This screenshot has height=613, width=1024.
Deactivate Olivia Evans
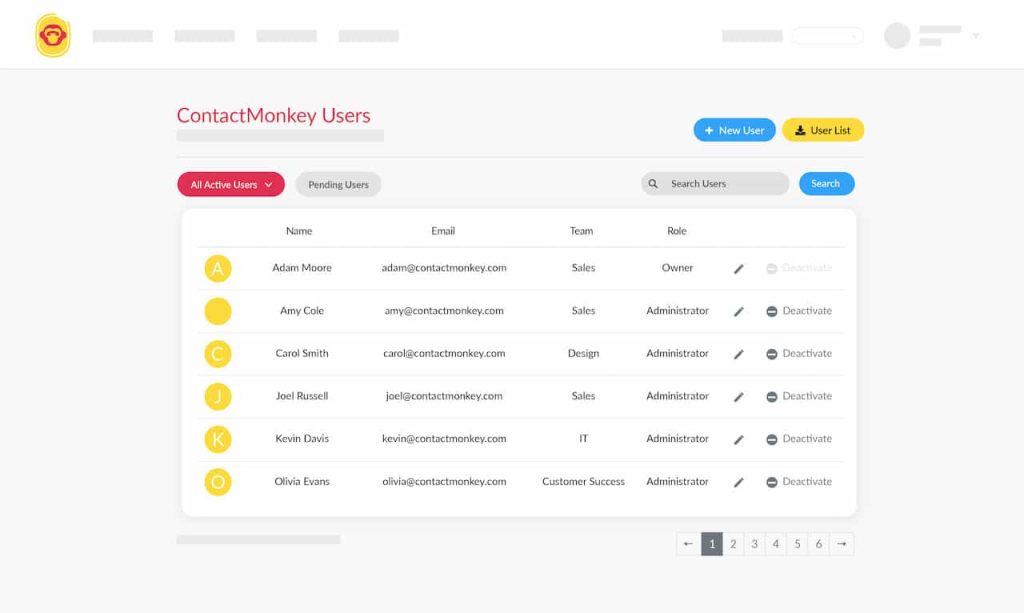click(799, 482)
